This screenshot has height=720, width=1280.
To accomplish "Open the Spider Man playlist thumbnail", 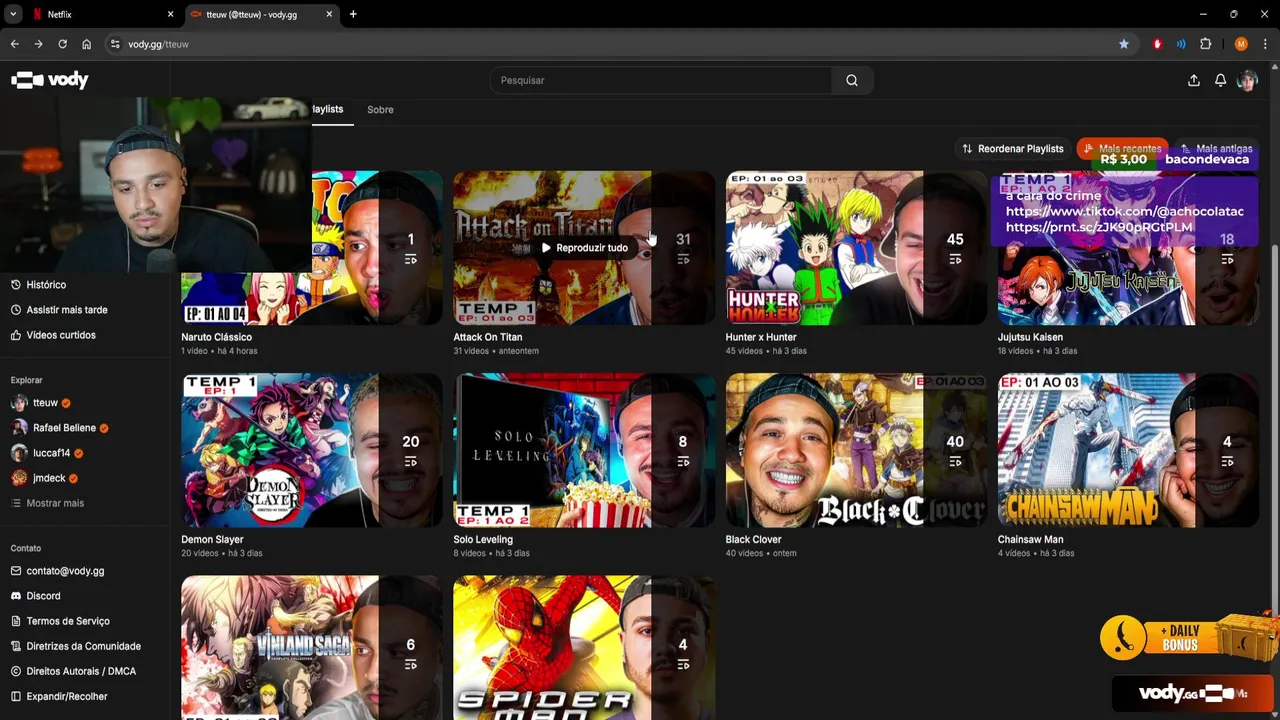I will coord(584,647).
